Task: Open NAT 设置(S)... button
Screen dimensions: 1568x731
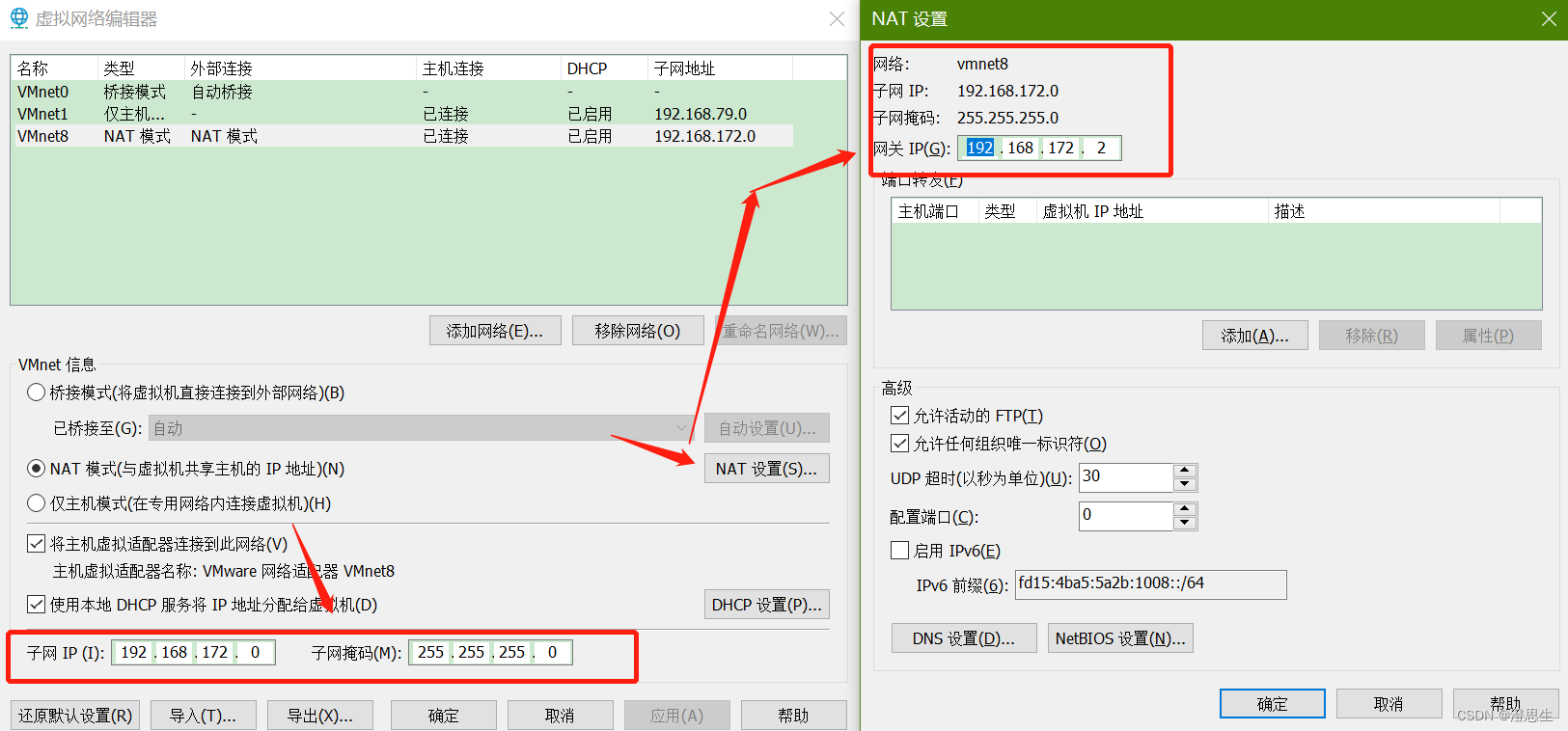Action: (767, 469)
